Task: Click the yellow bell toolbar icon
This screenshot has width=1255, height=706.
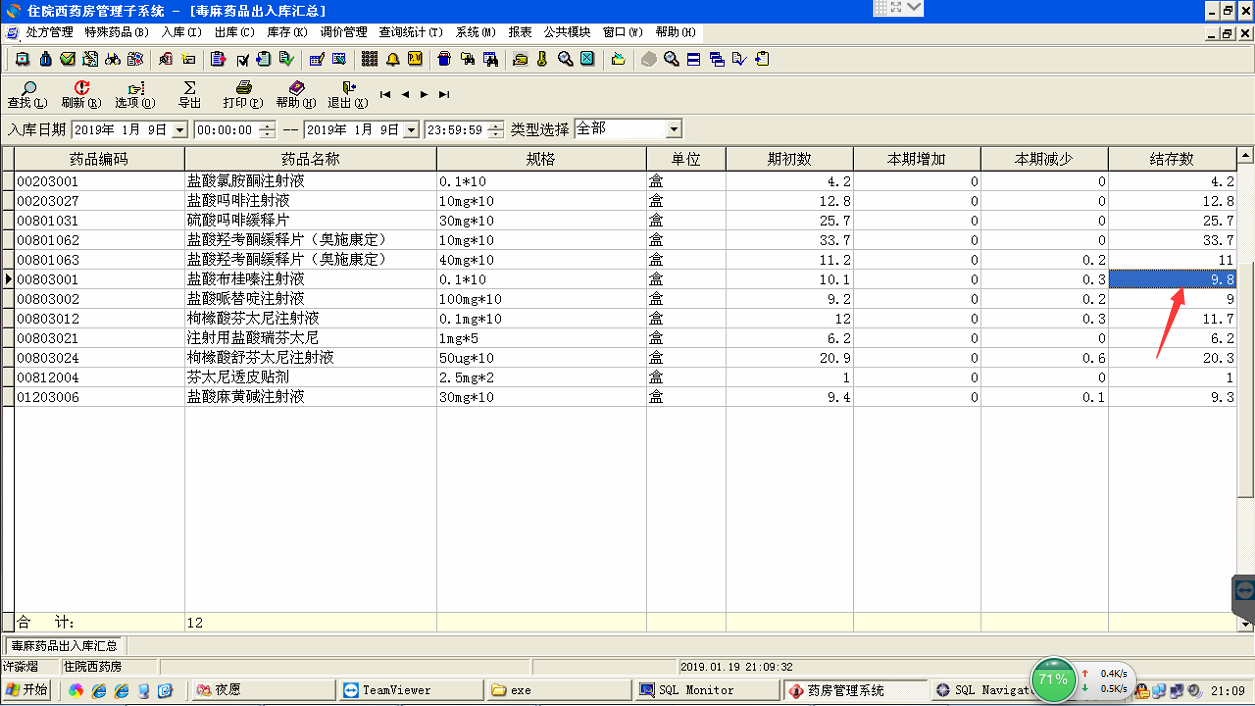Action: 393,59
